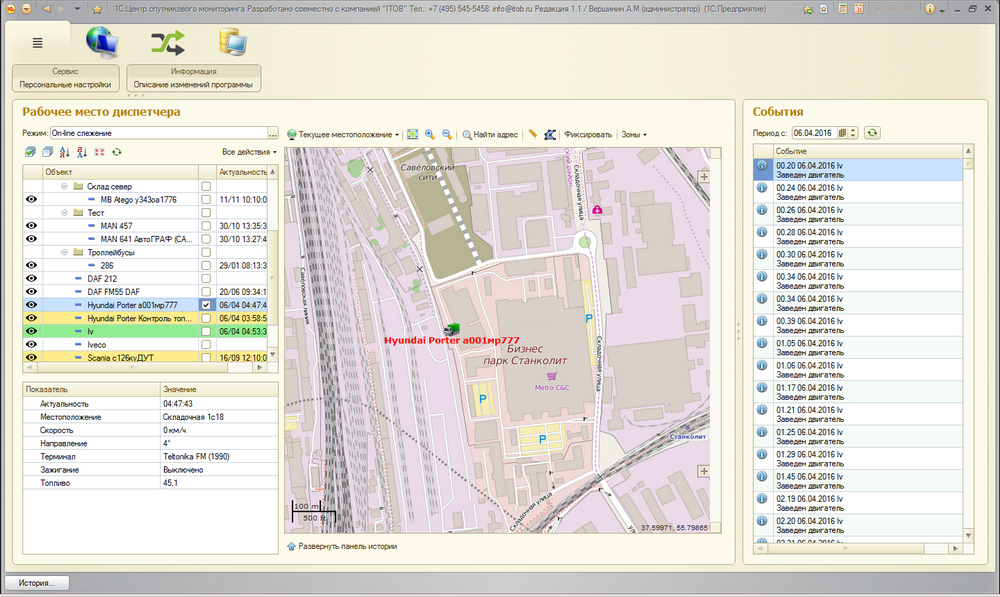This screenshot has width=1000, height=597.
Task: Click the polygon zone drawing icon
Action: 550,134
